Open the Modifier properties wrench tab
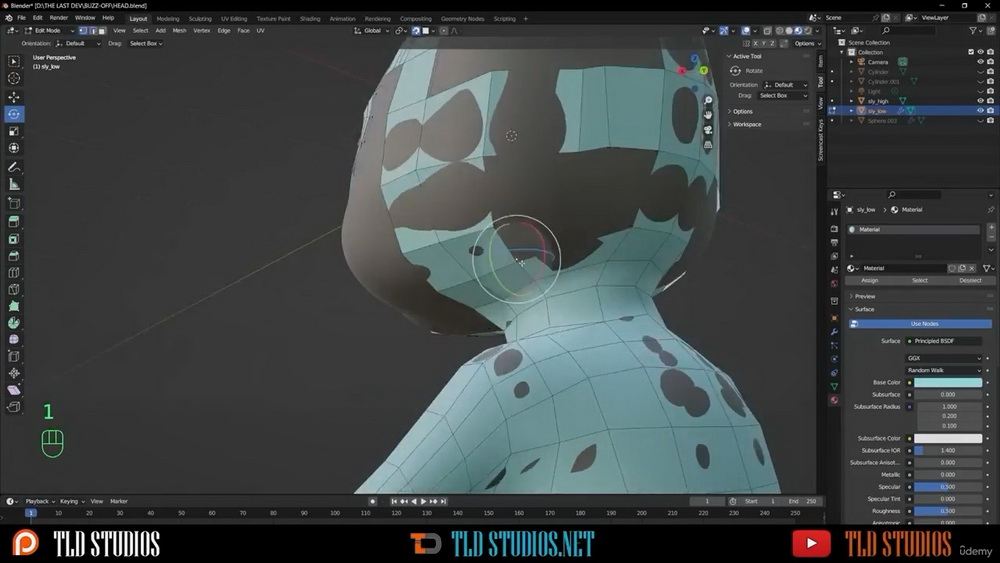The width and height of the screenshot is (1000, 563). click(834, 332)
